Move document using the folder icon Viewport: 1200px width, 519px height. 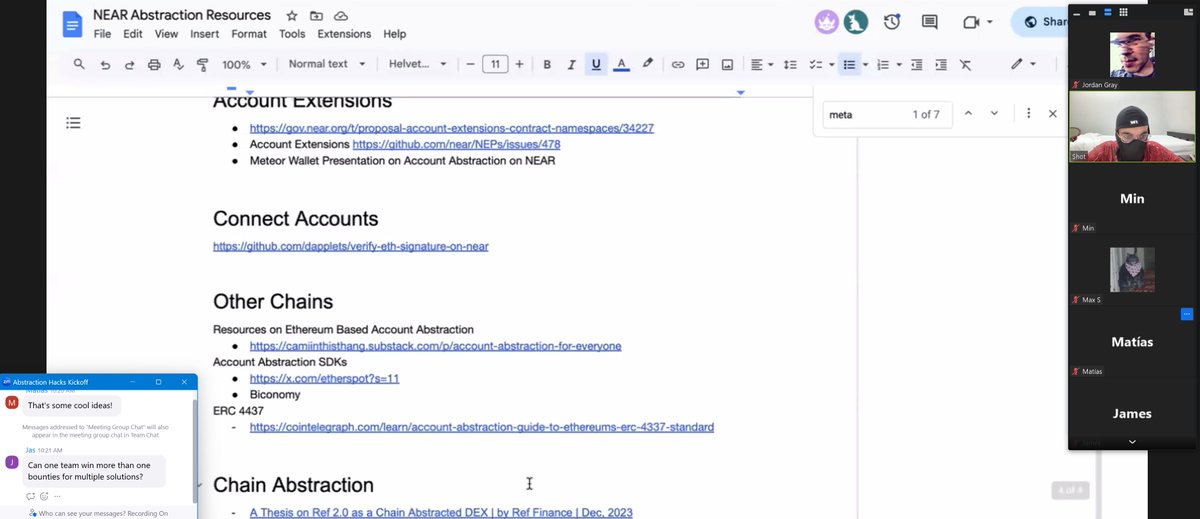click(316, 16)
